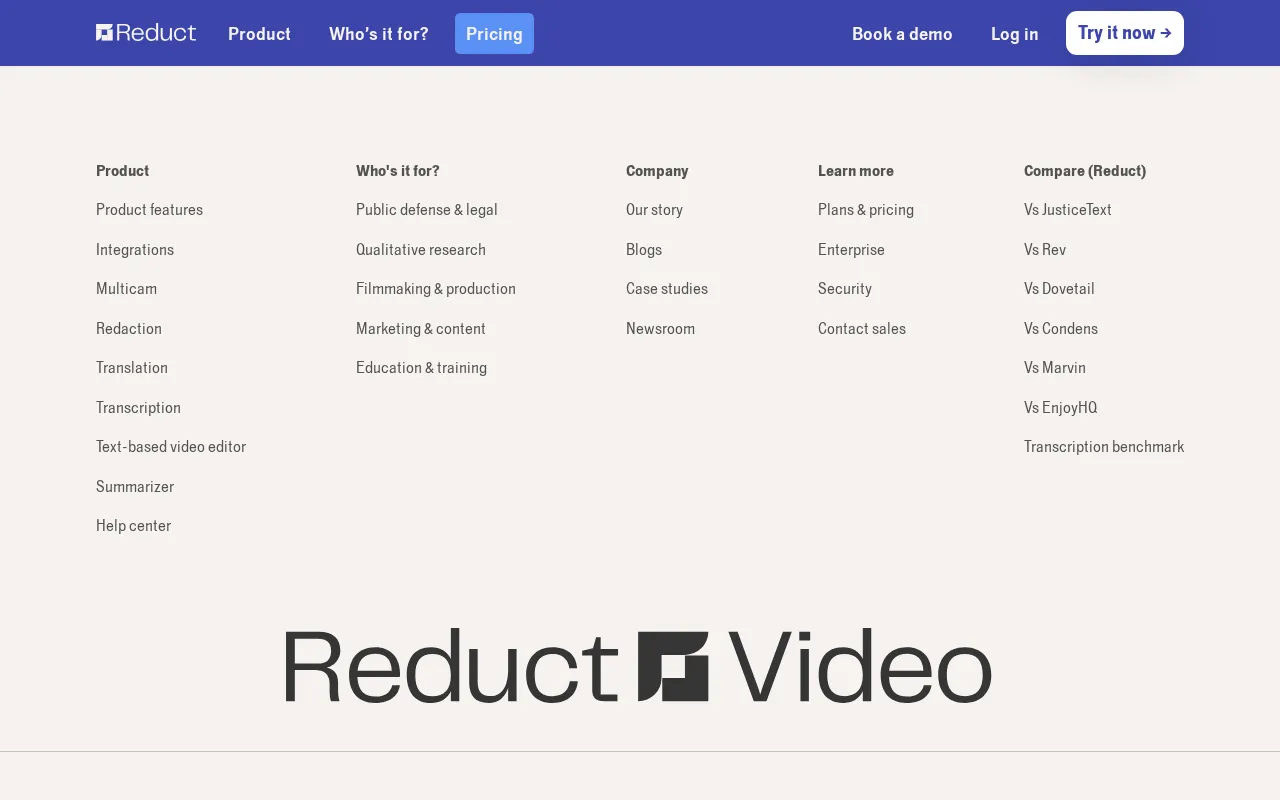Open Education & training link
The width and height of the screenshot is (1280, 800).
421,368
